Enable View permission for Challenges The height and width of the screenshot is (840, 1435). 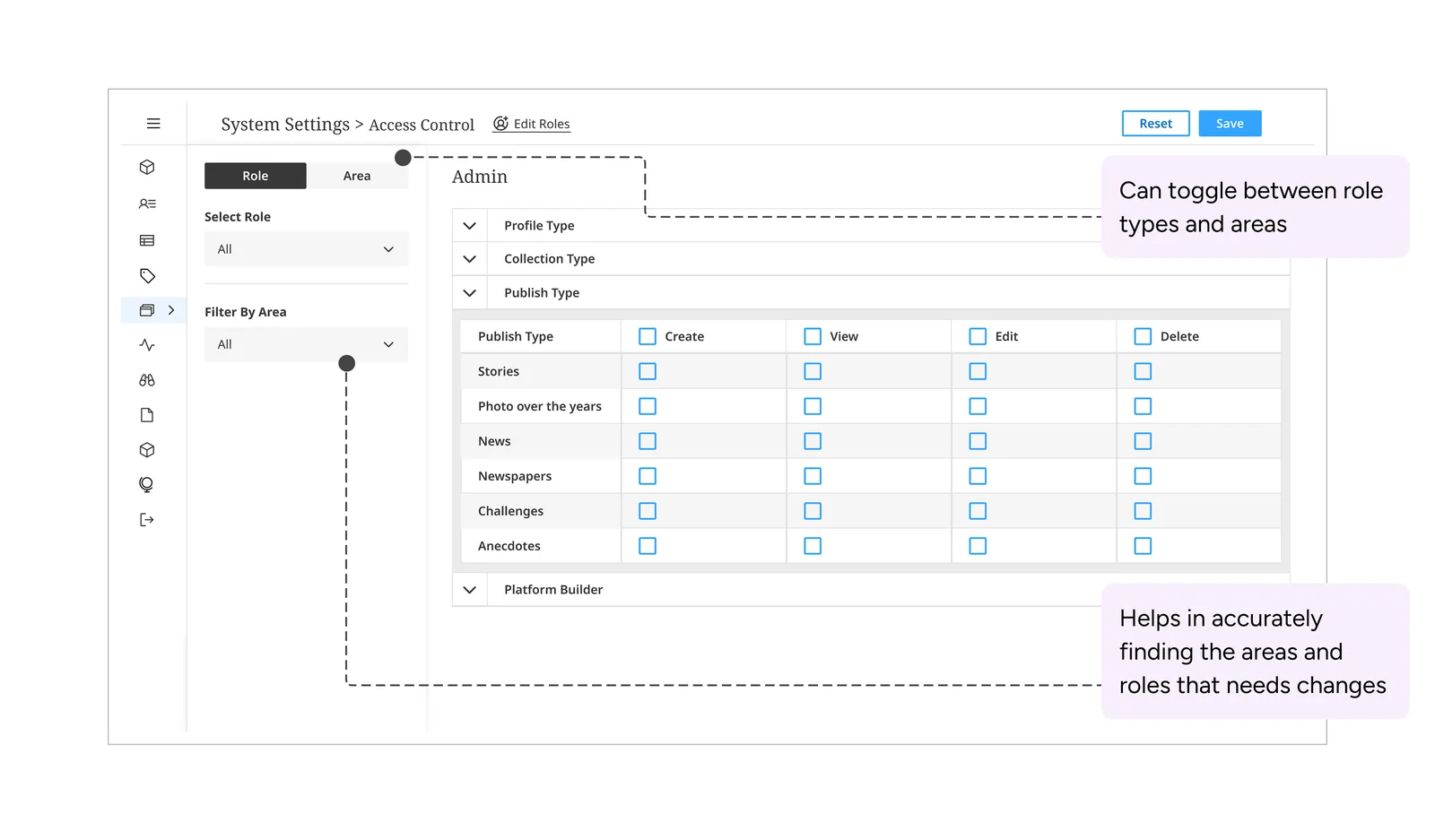pyautogui.click(x=813, y=511)
